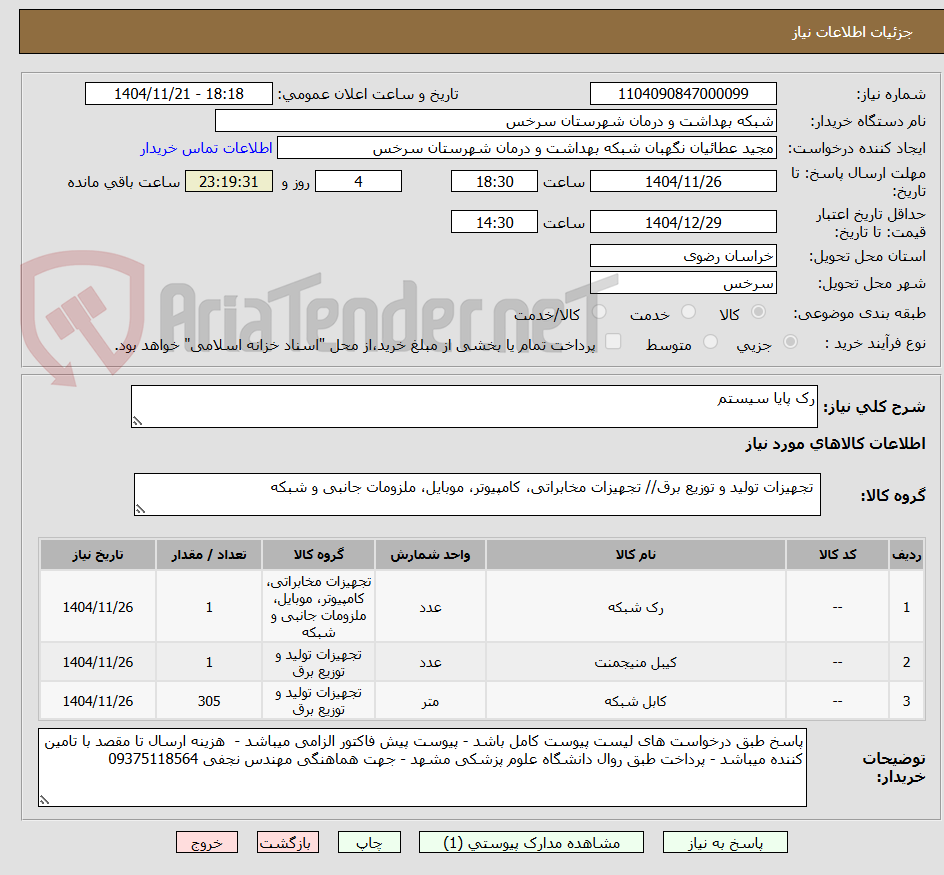Open اطلاعات تماس خریدار contact link
This screenshot has height=875, width=944.
[x=206, y=148]
